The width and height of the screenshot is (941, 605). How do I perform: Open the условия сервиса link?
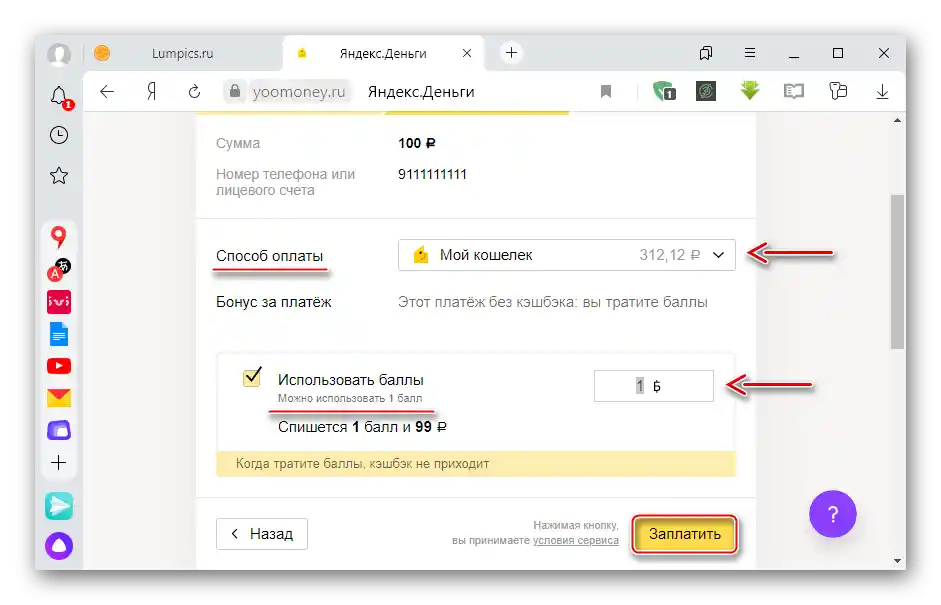576,540
